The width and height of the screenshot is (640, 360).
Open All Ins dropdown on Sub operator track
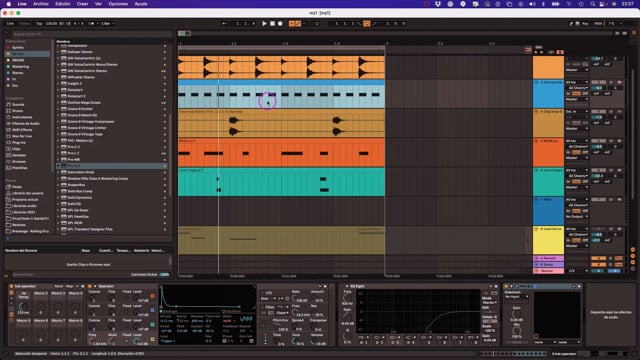tap(577, 82)
